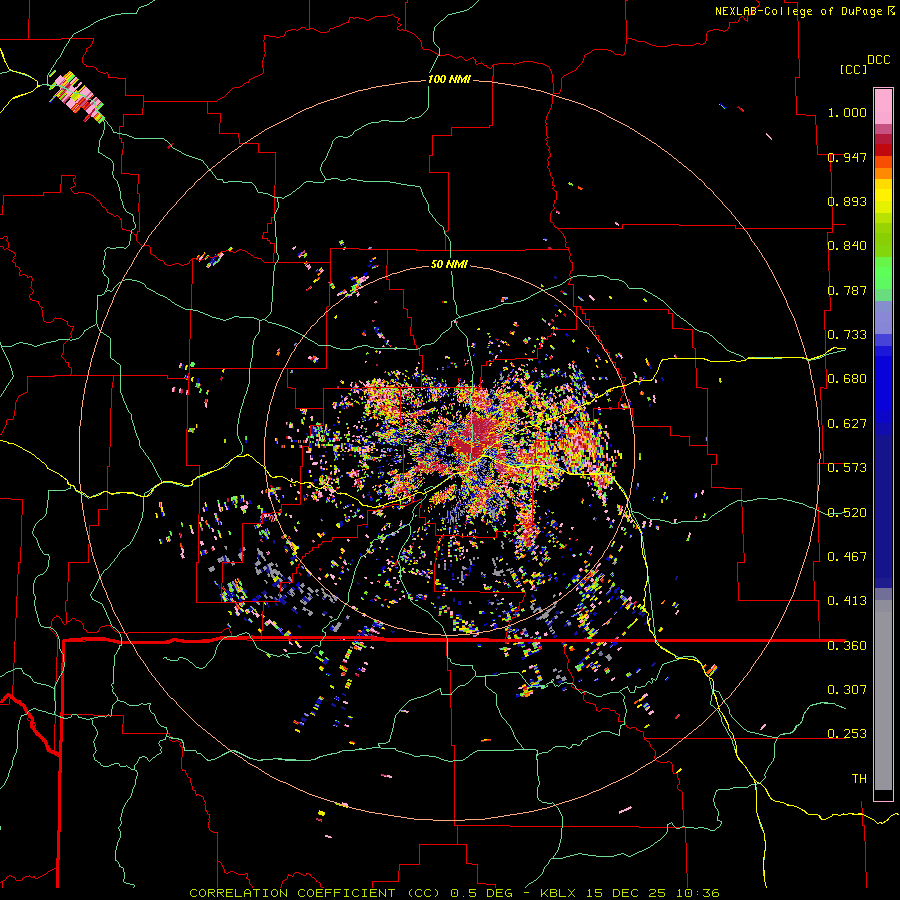Select the 0.253 value on the legend
This screenshot has width=900, height=900.
tap(847, 734)
